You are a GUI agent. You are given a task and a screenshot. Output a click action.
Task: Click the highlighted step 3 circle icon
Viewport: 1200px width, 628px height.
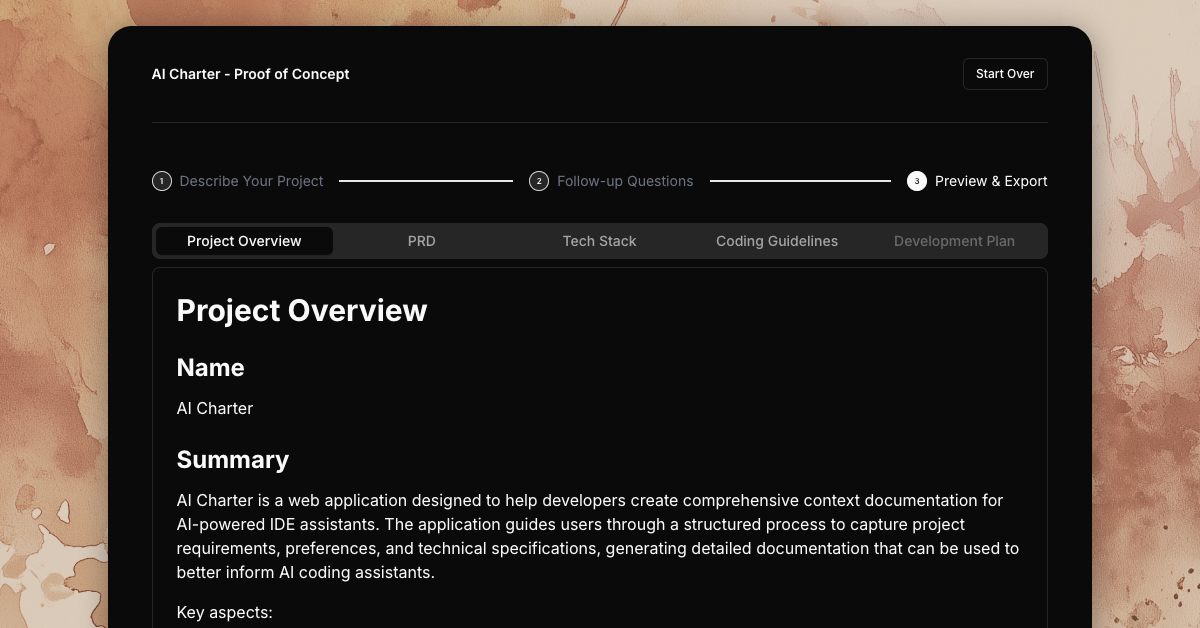coord(916,181)
